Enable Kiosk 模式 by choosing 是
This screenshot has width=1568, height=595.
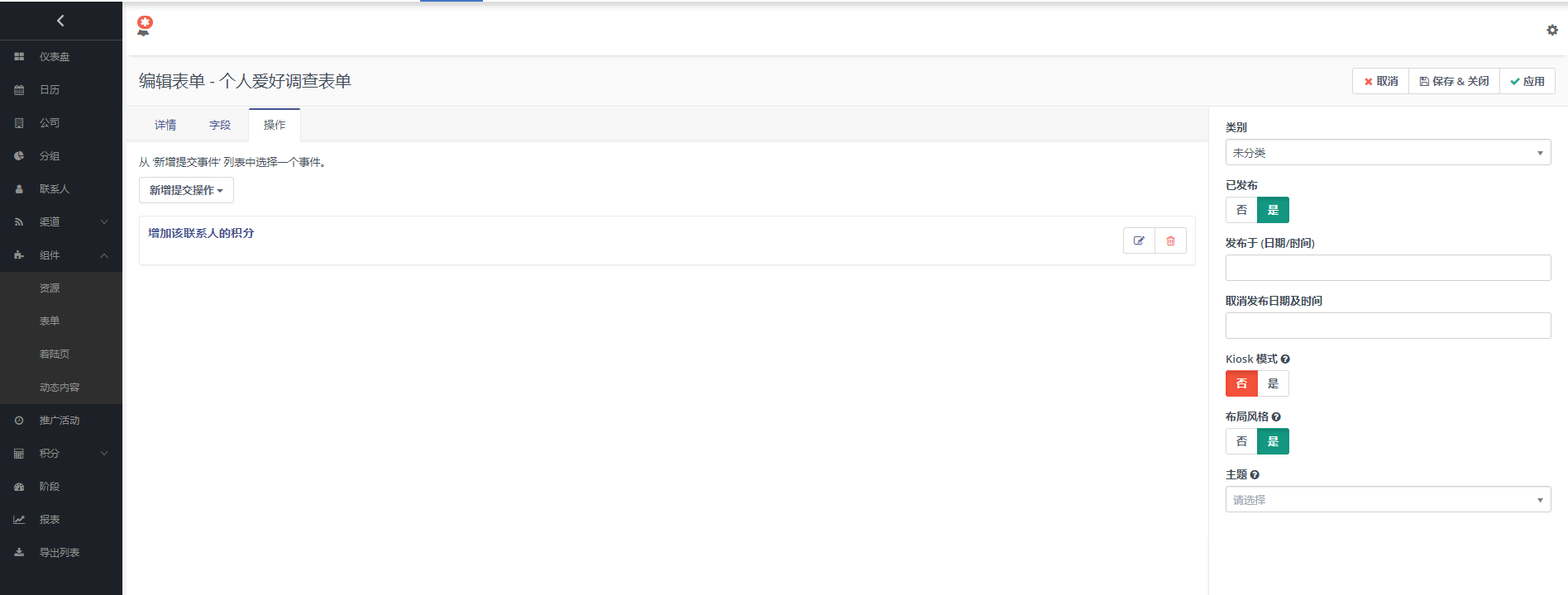point(1273,383)
